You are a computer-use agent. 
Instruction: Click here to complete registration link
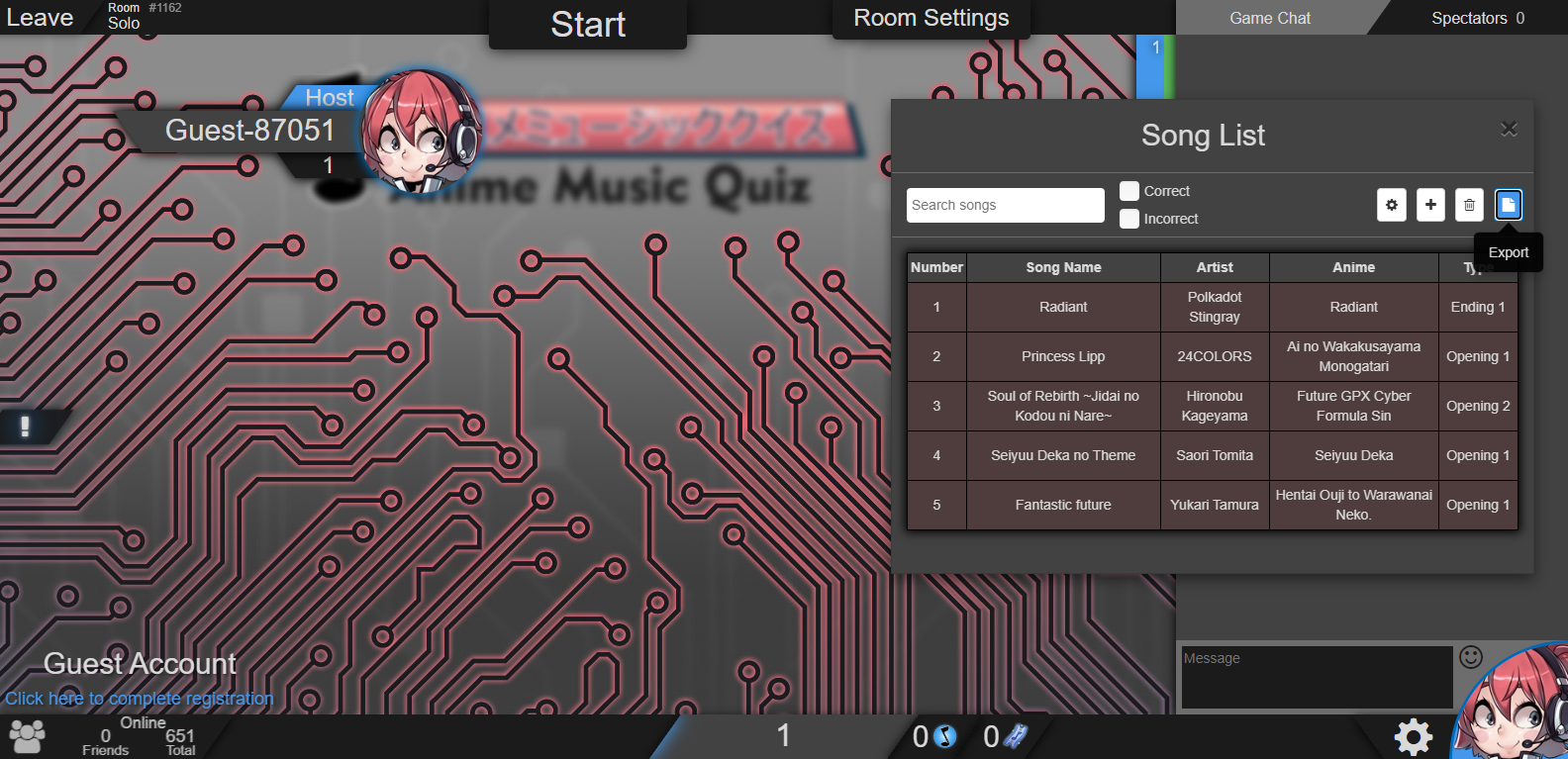pyautogui.click(x=140, y=699)
